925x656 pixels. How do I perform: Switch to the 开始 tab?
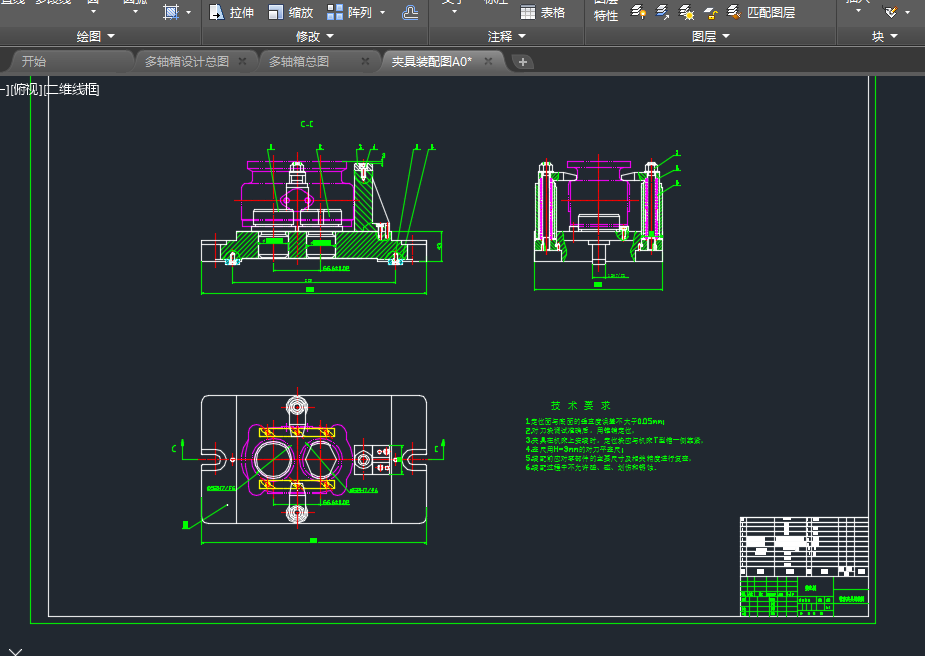point(34,62)
